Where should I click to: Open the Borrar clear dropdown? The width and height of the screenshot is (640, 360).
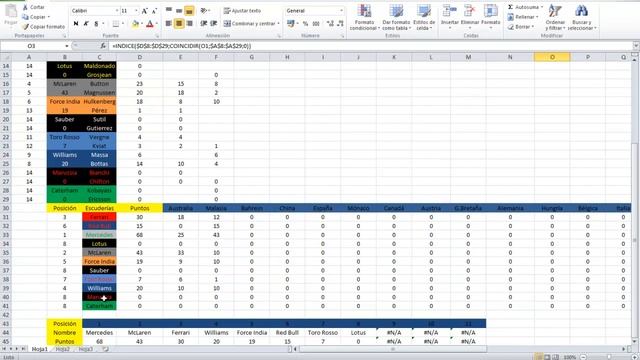coord(521,27)
